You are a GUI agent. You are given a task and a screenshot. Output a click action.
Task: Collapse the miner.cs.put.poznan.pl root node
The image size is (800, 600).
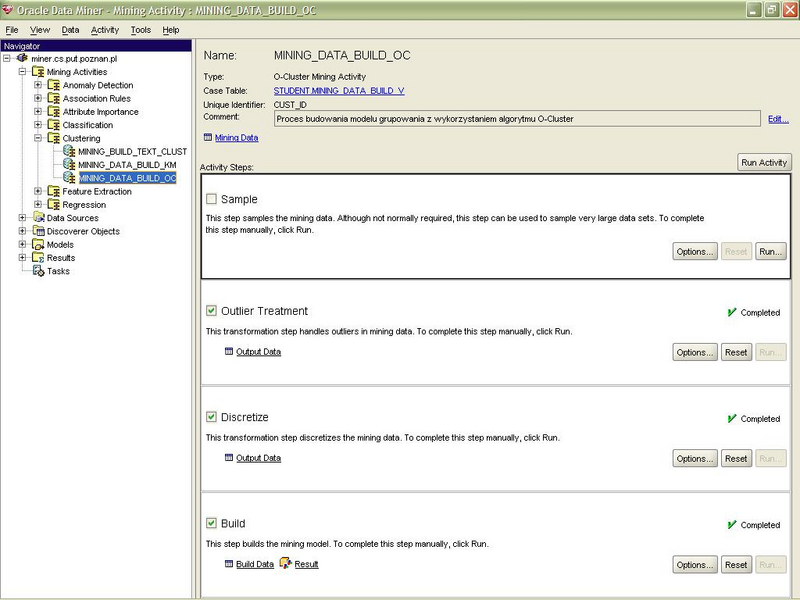pos(7,58)
